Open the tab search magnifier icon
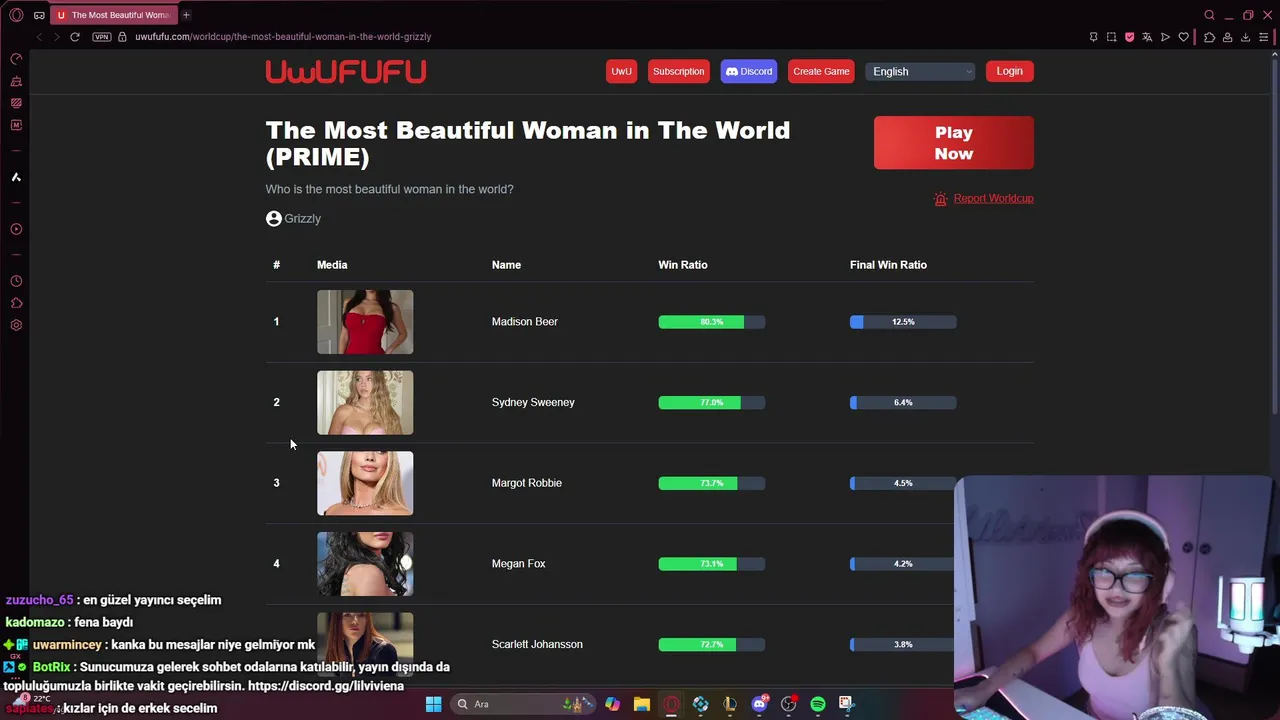This screenshot has width=1280, height=720. tap(1209, 15)
